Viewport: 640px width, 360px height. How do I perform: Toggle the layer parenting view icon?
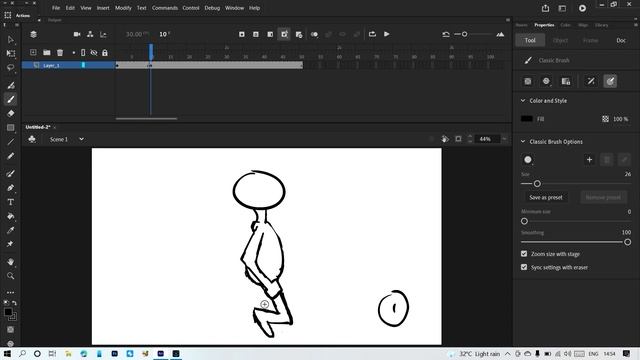pos(90,34)
